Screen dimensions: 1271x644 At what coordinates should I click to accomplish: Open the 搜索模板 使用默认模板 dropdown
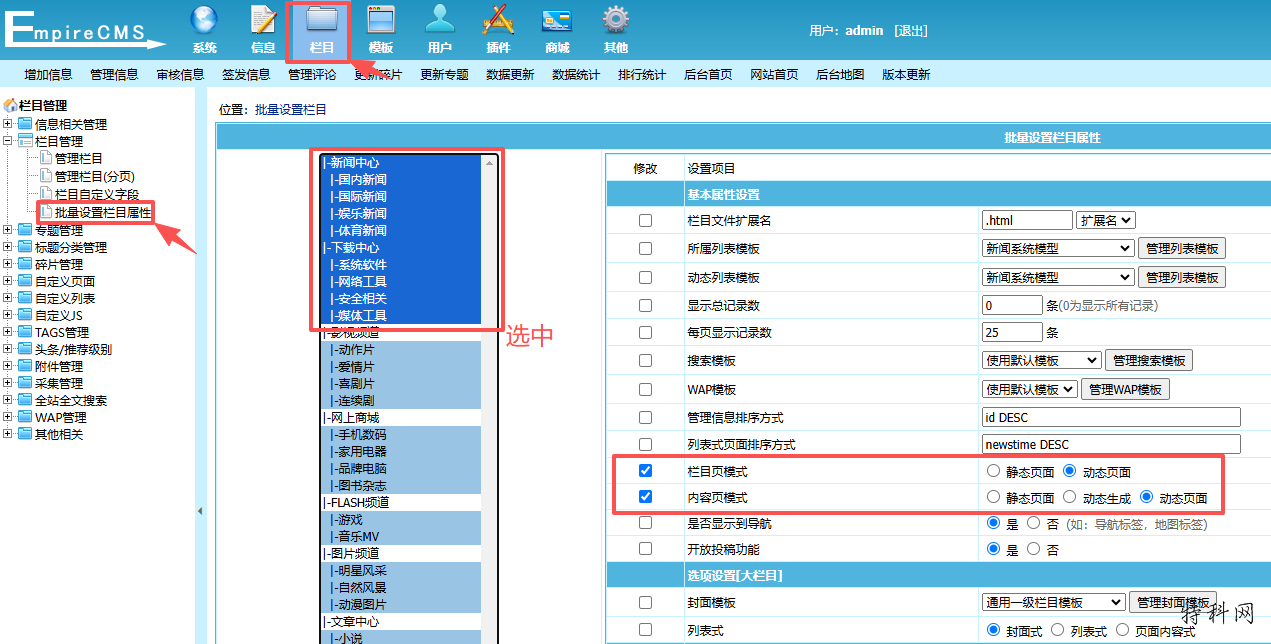coord(1042,360)
